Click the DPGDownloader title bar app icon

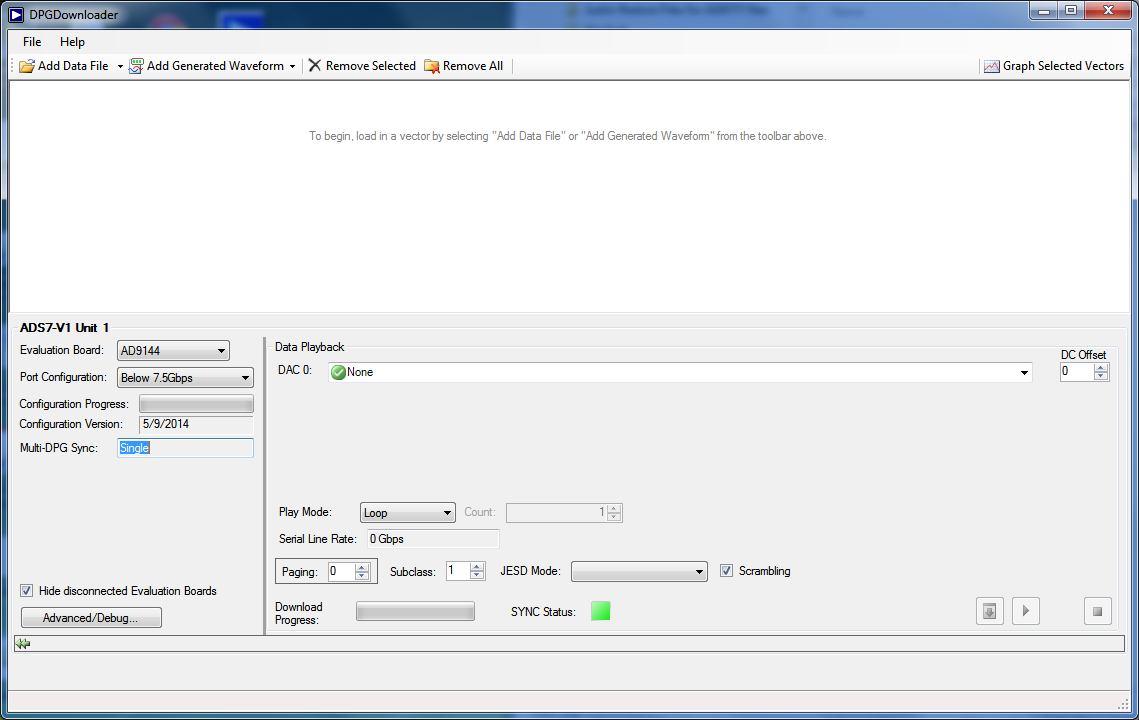point(15,15)
